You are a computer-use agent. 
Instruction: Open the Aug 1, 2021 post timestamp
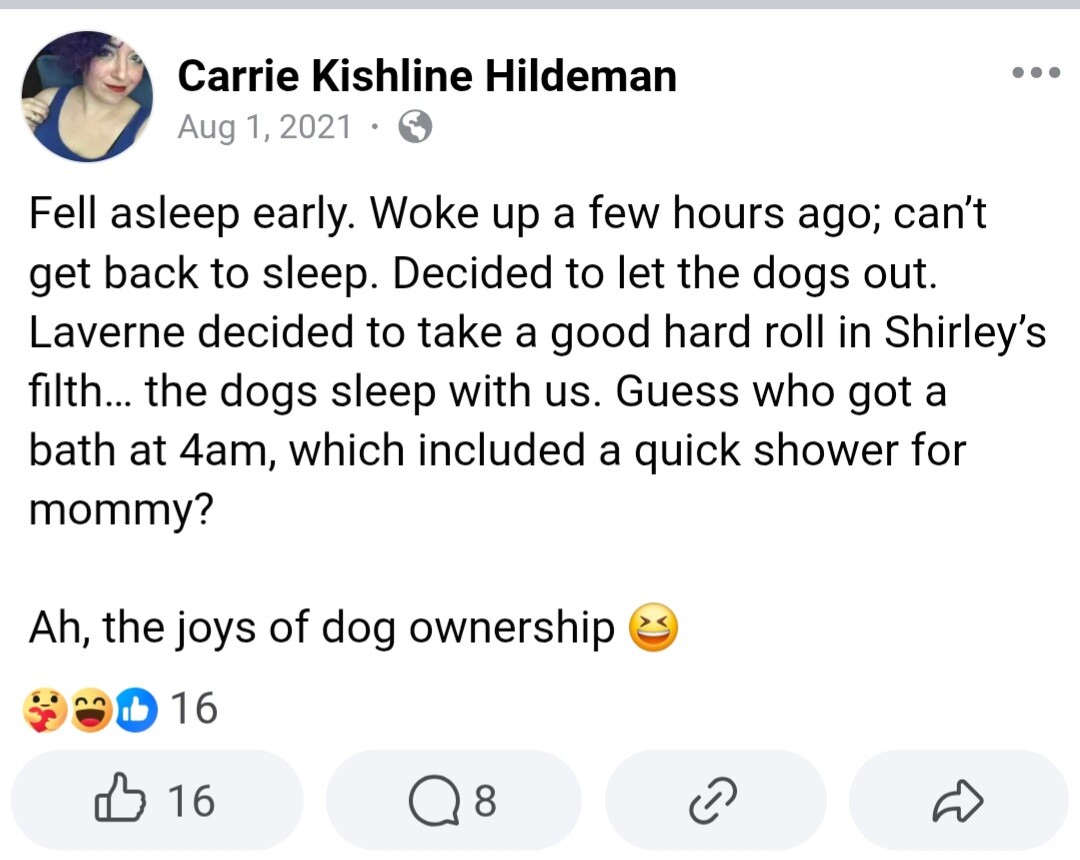pyautogui.click(x=264, y=127)
